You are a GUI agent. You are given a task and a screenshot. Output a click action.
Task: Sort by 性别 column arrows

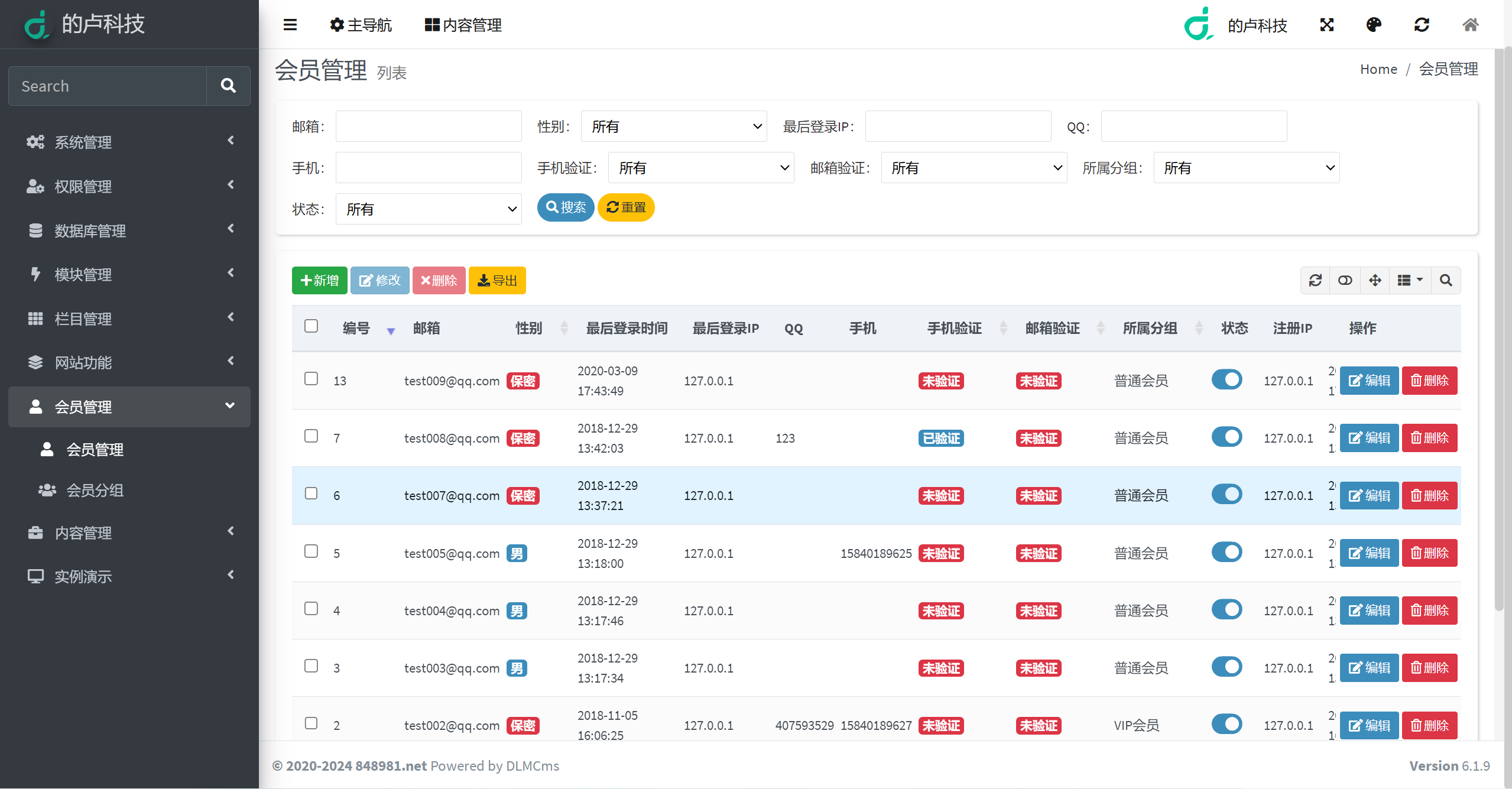[564, 328]
